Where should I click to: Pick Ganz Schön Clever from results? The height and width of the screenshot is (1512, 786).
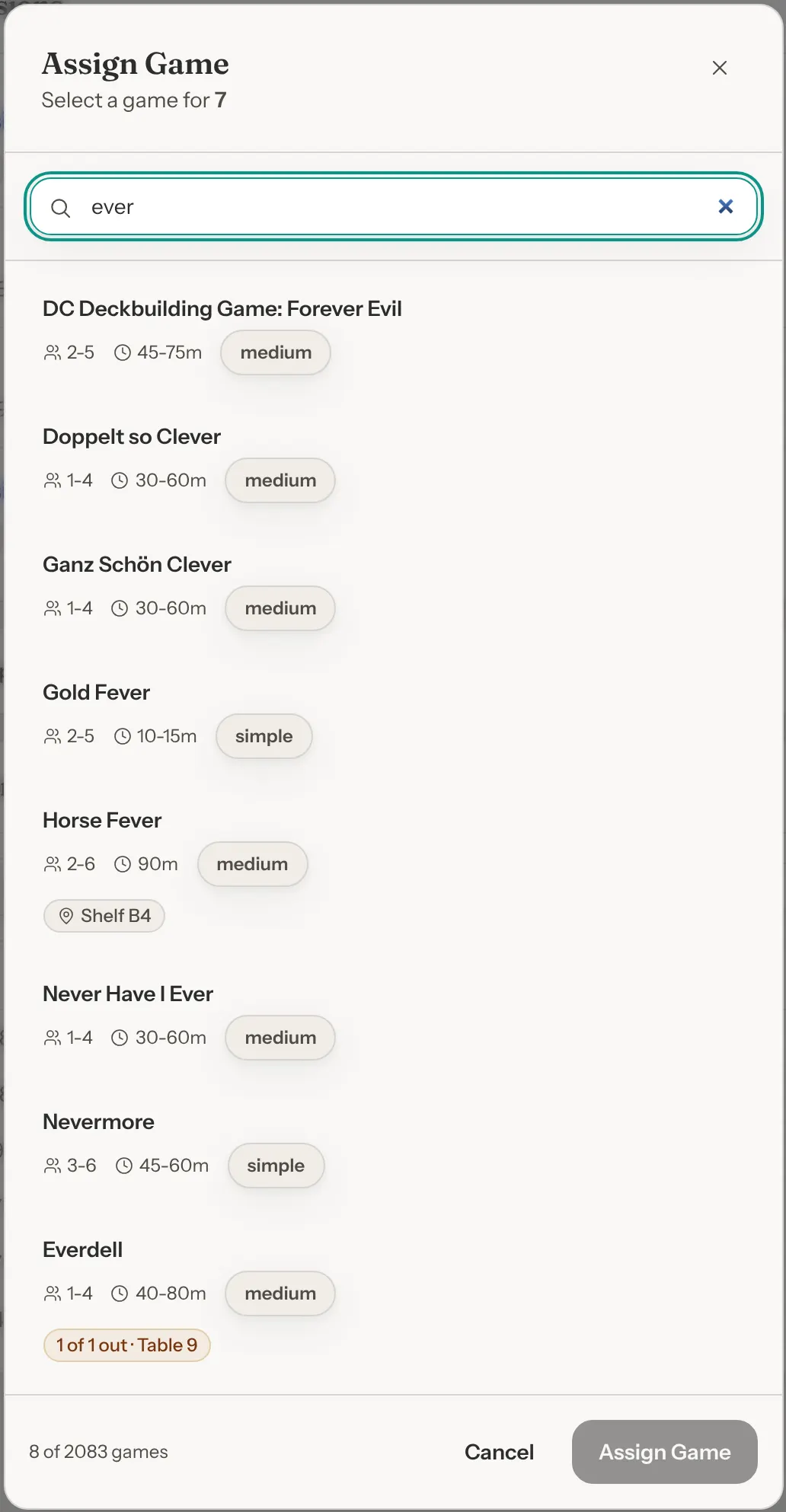click(393, 589)
